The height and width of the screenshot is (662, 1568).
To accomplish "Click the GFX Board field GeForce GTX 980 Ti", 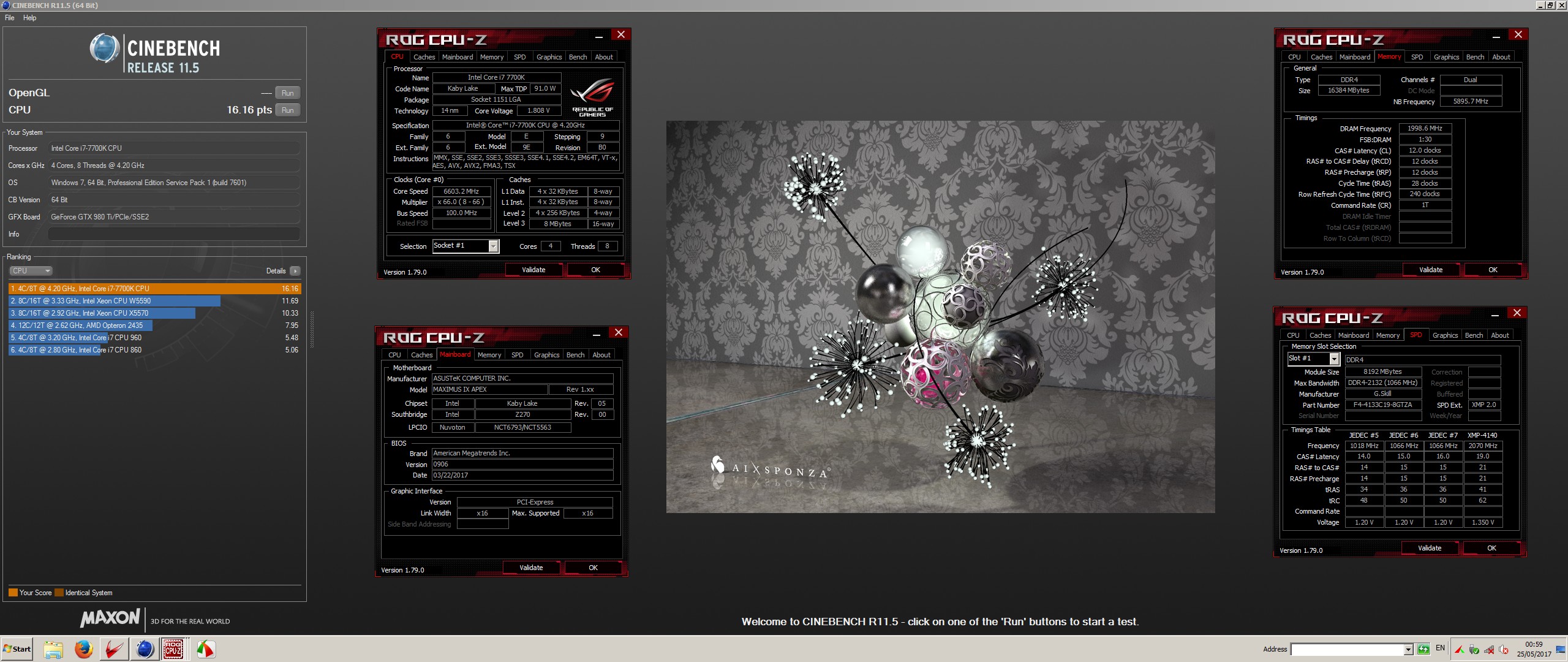I will point(174,217).
